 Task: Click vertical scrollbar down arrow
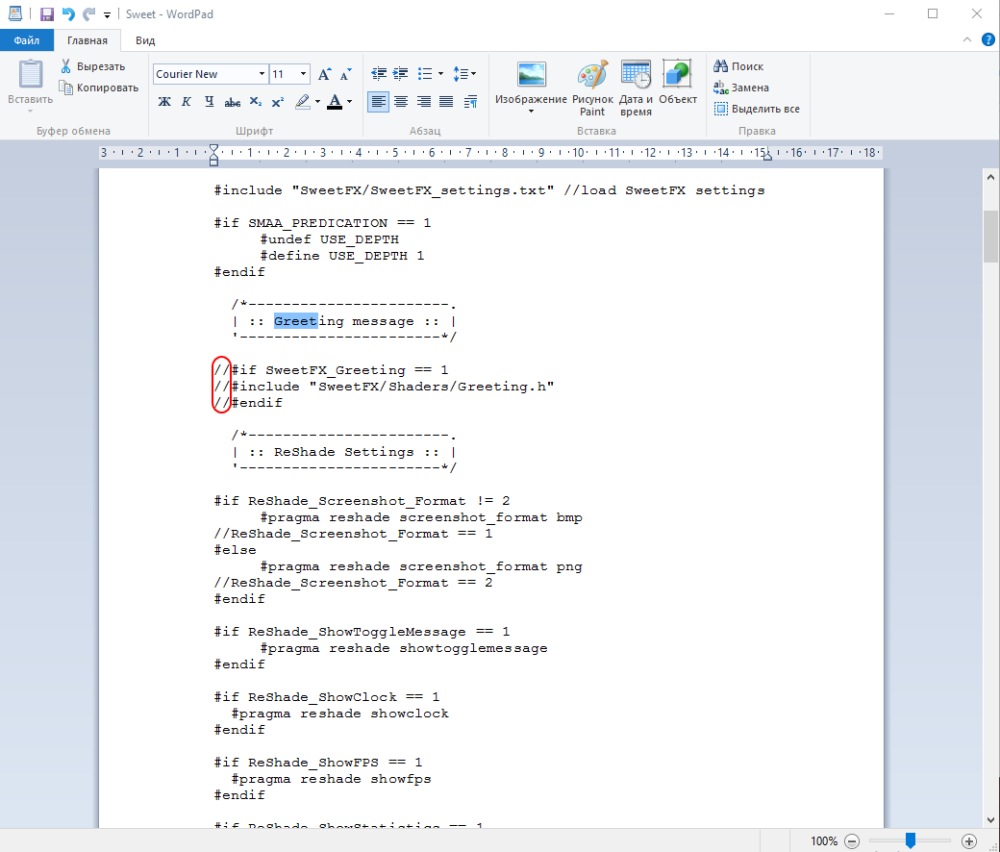click(x=990, y=820)
